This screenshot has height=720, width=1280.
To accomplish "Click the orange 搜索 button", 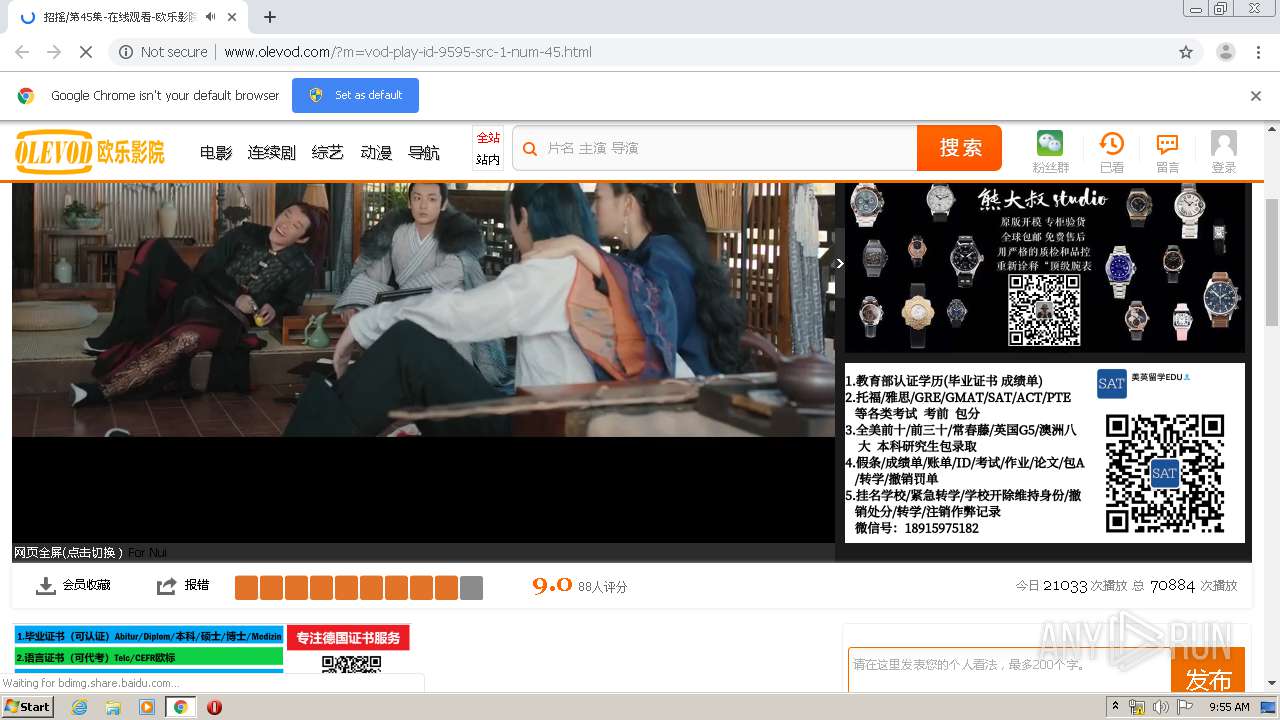I will tap(960, 148).
